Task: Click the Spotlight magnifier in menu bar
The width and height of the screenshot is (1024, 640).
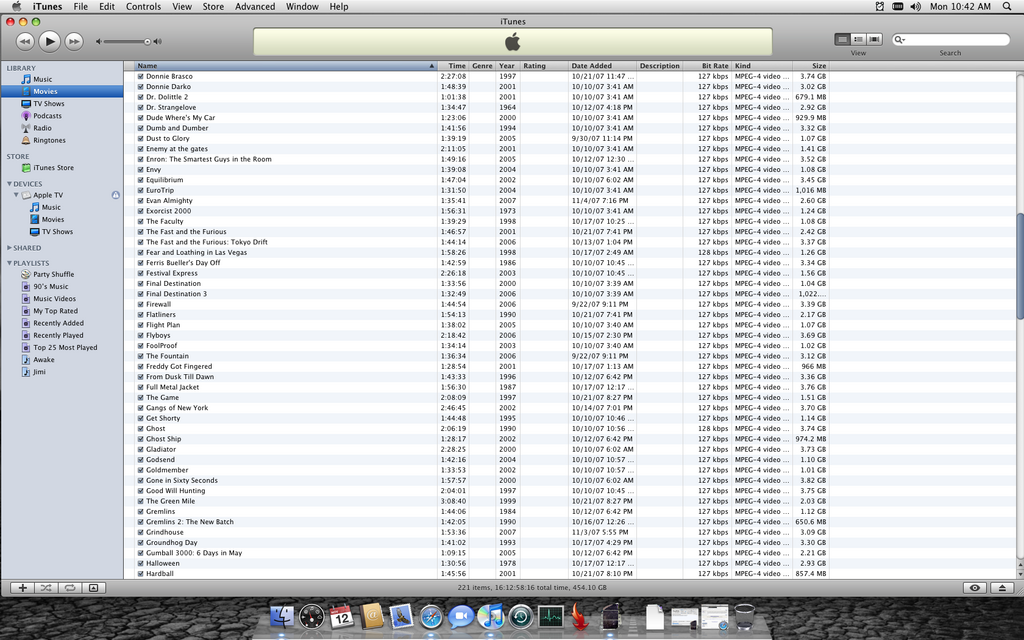Action: 1005,7
